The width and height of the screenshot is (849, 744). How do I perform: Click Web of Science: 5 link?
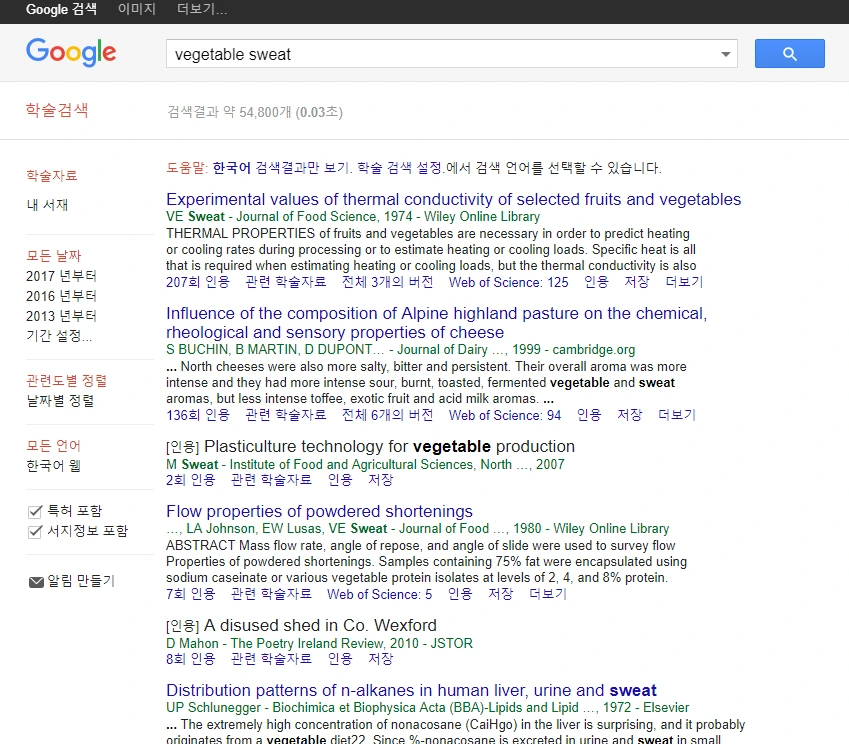click(x=380, y=594)
